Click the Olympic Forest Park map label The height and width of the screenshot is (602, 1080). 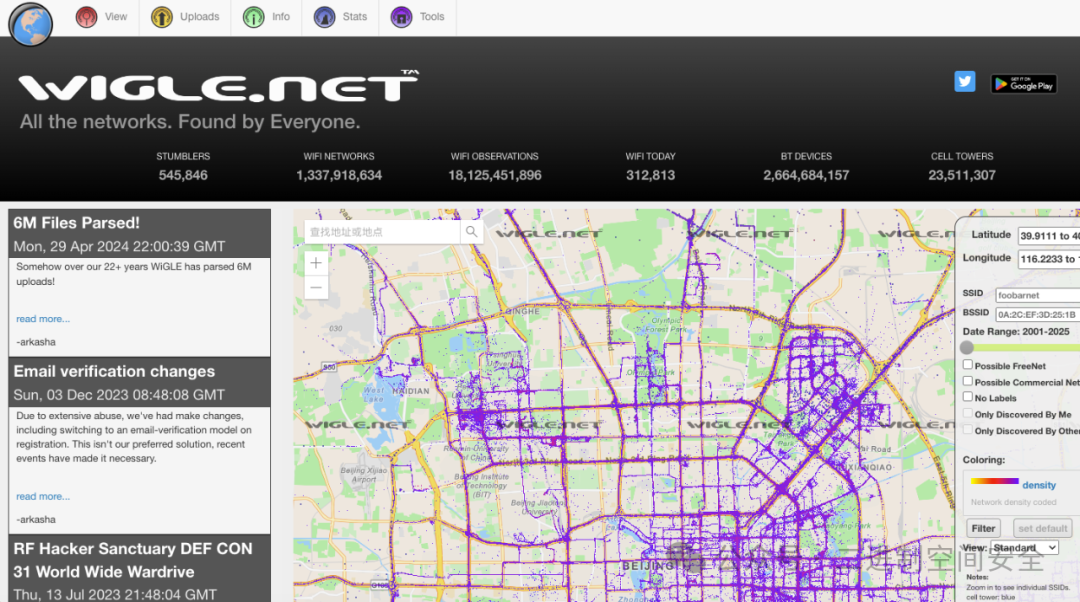[666, 325]
